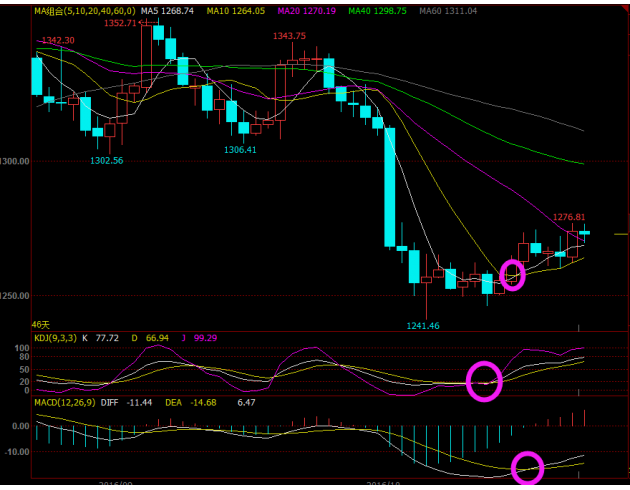Image resolution: width=630 pixels, height=490 pixels.
Task: Click the 46天 day-count label
Action: (x=40, y=325)
